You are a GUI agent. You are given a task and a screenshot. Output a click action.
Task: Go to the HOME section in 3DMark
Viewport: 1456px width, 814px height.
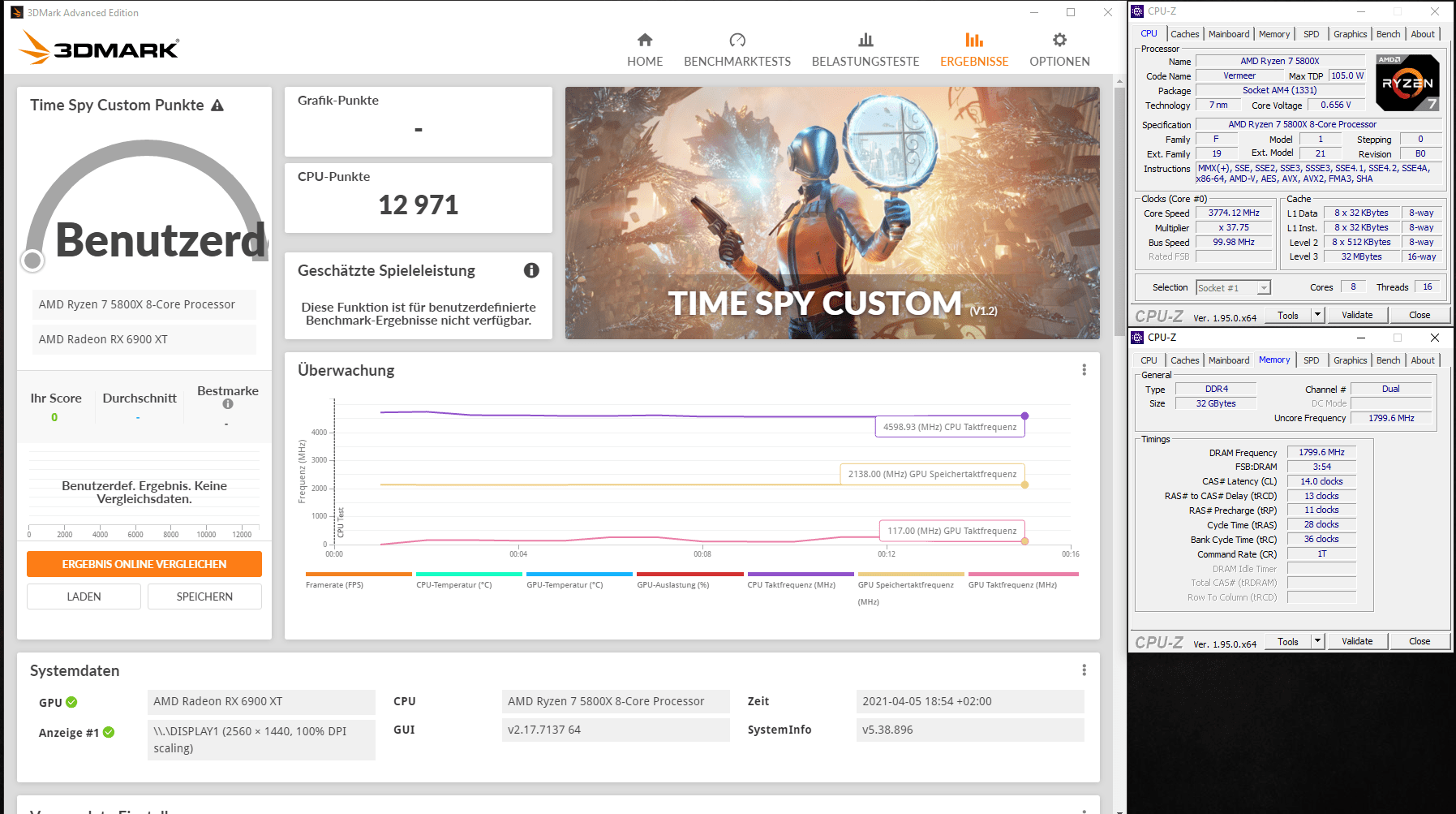point(645,50)
